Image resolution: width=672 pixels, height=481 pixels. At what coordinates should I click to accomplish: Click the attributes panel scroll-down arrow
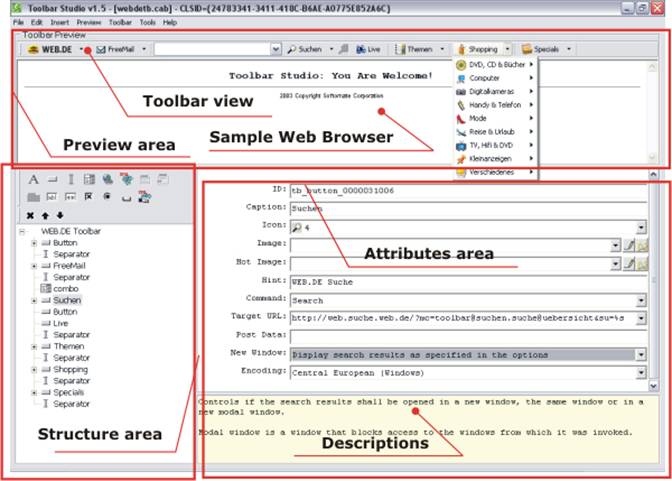[x=654, y=386]
